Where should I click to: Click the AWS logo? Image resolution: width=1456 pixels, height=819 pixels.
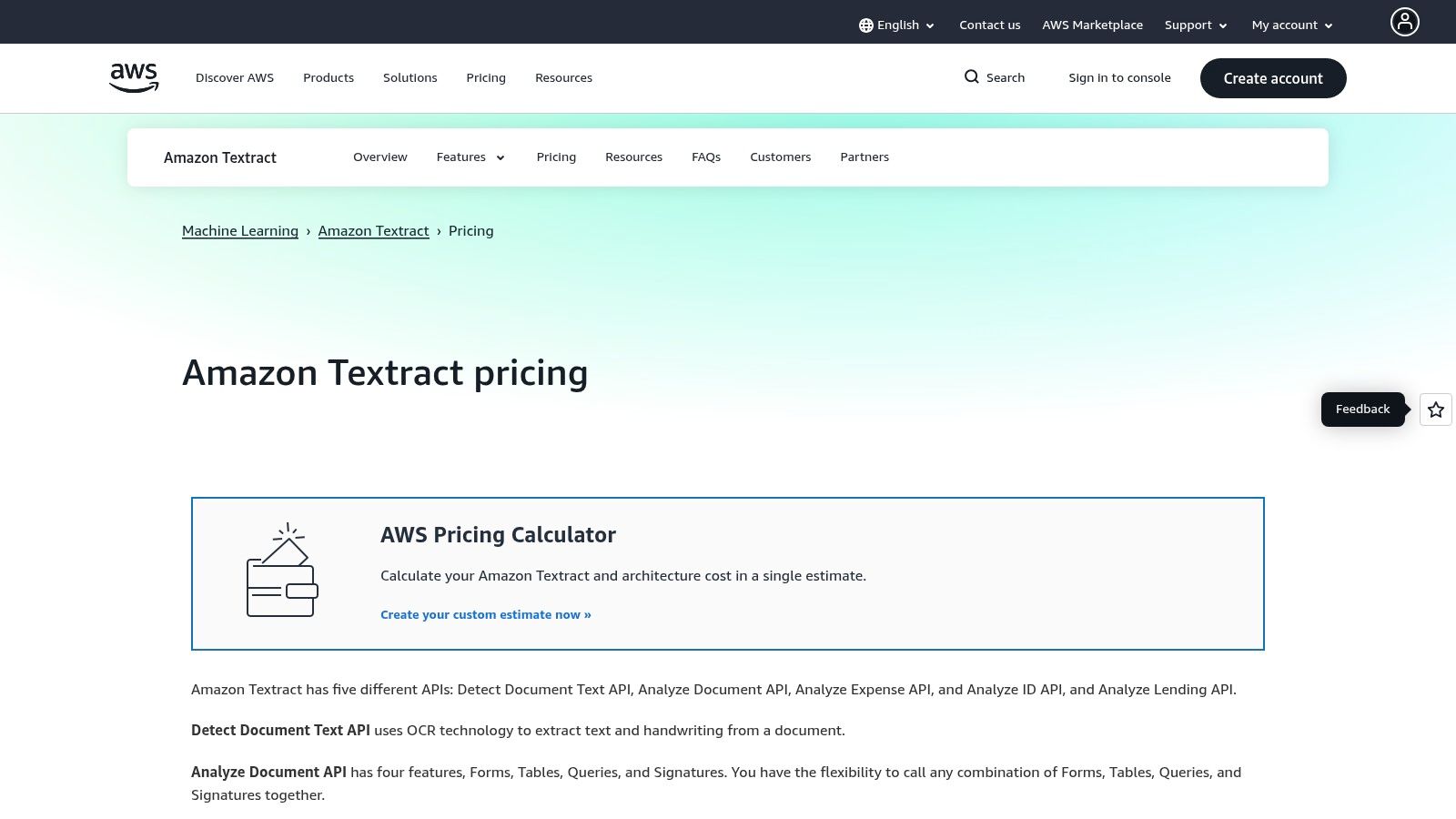tap(133, 77)
